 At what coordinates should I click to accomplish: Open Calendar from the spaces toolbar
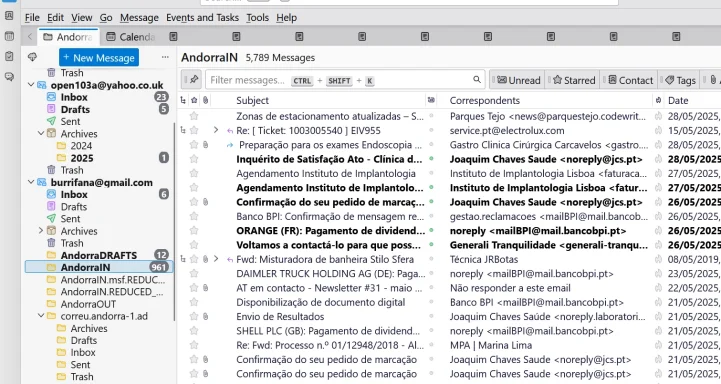point(9,36)
